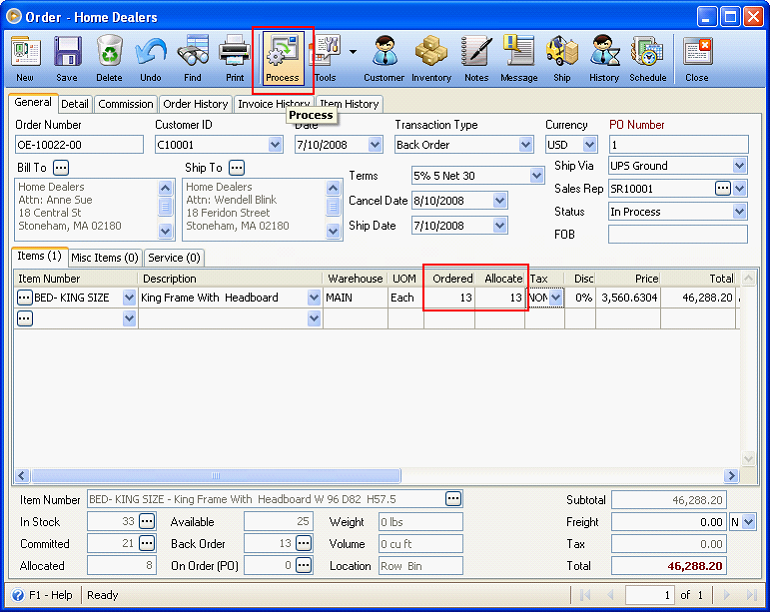Open the Cancel Date dropdown
771x613 pixels.
pyautogui.click(x=500, y=201)
